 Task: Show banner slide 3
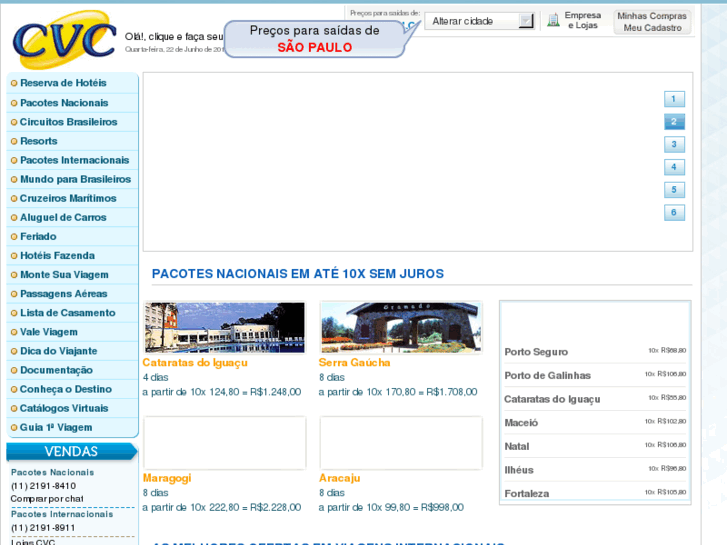coord(674,144)
